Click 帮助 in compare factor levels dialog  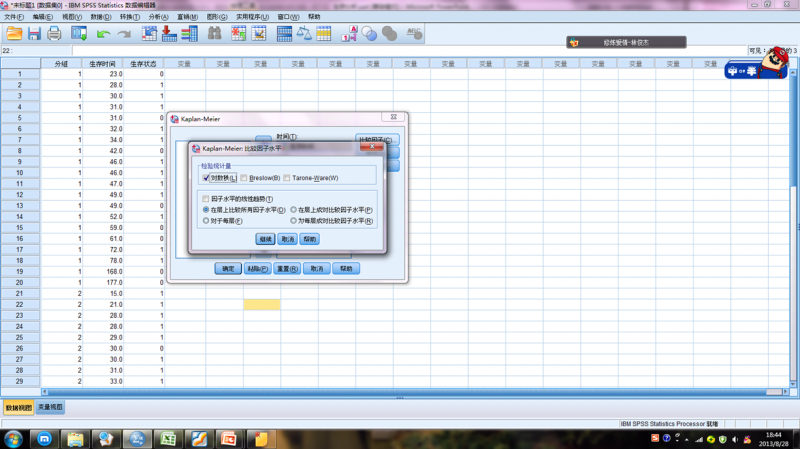pos(310,239)
